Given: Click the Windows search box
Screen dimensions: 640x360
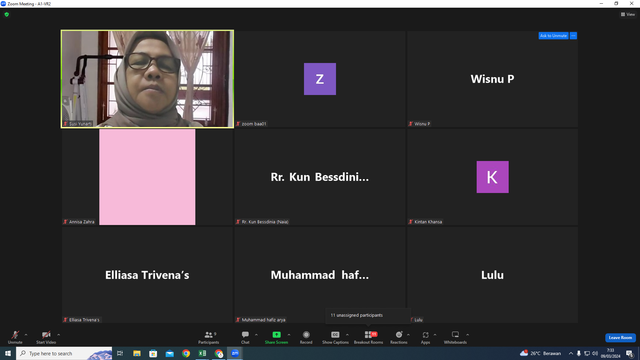Looking at the screenshot, I should (64, 353).
